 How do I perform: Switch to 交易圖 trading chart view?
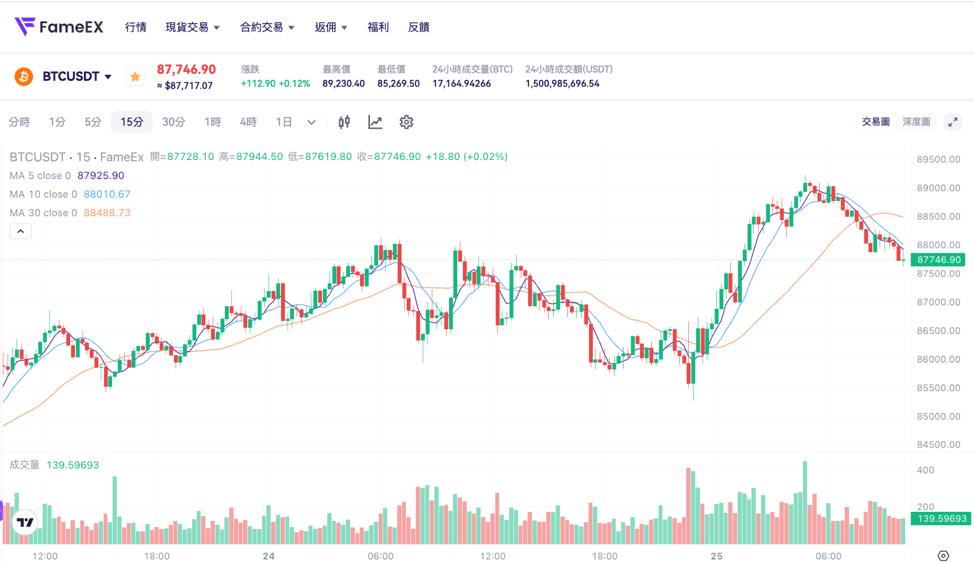(875, 122)
